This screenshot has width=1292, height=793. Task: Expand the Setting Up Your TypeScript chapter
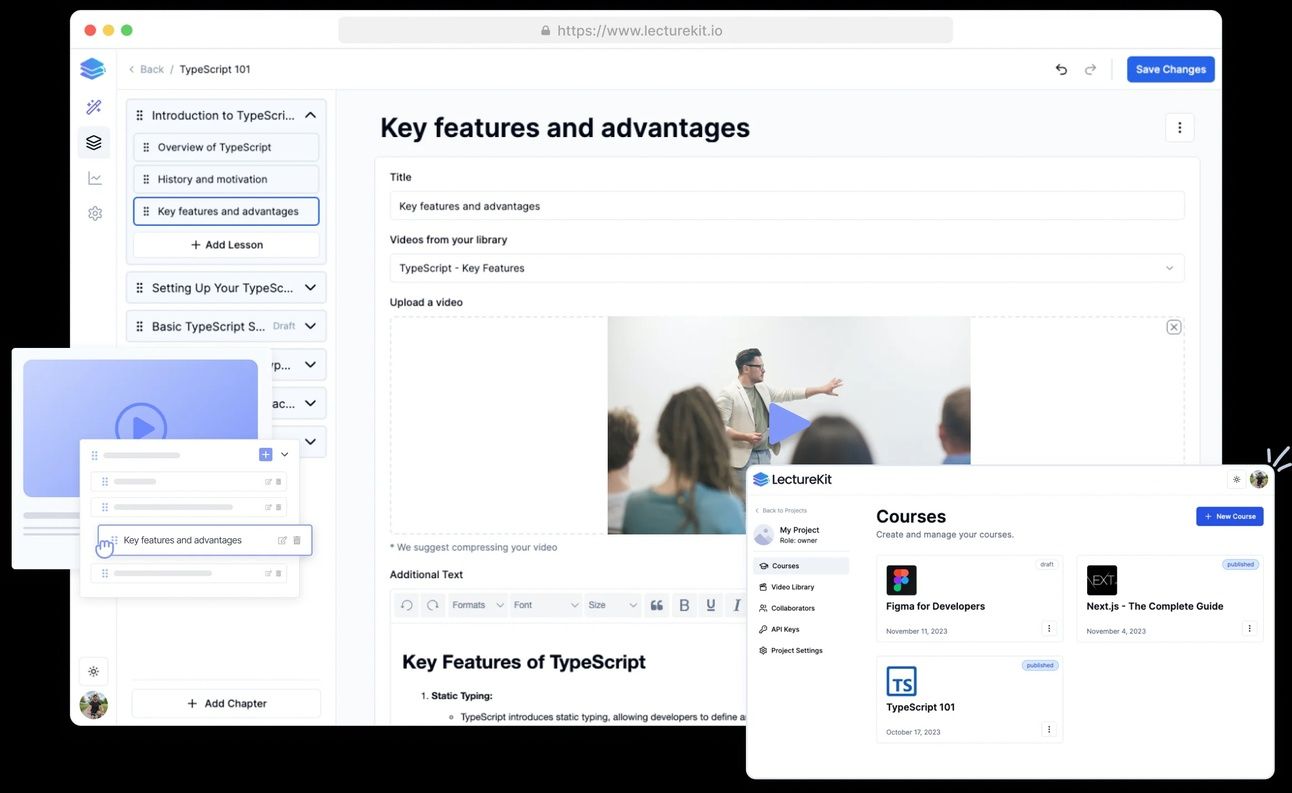tap(310, 288)
